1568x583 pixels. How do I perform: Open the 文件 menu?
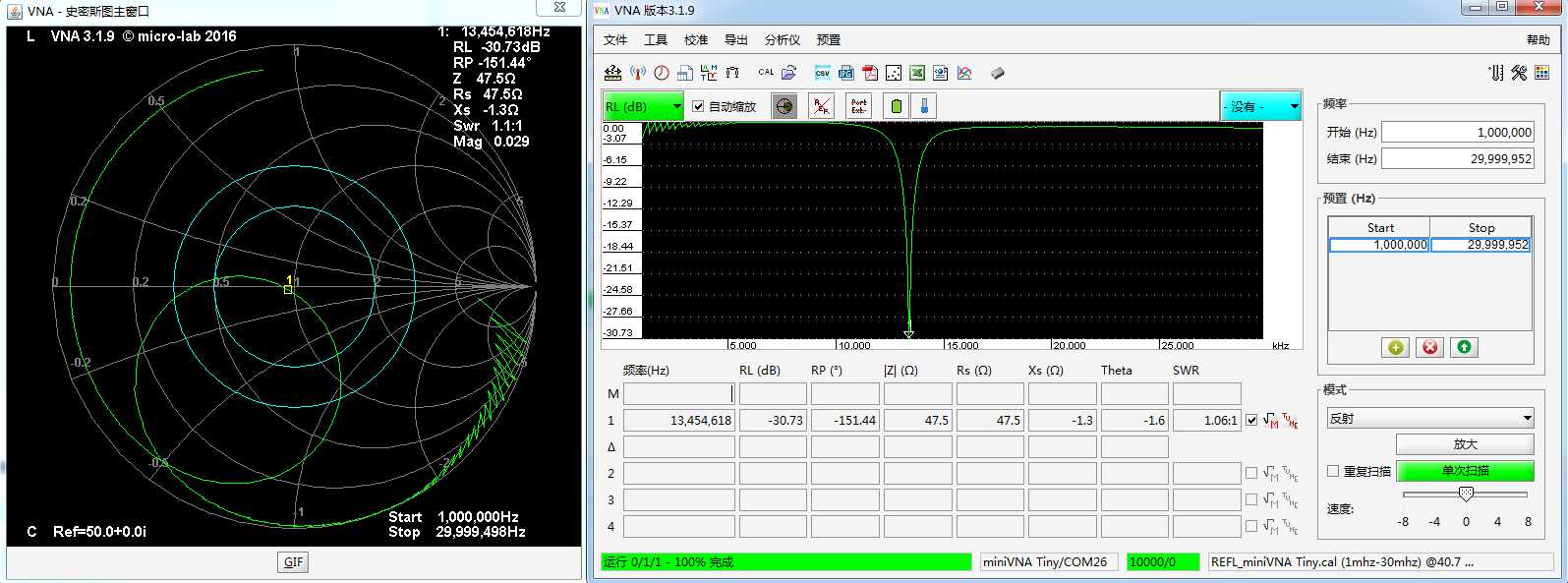coord(615,39)
